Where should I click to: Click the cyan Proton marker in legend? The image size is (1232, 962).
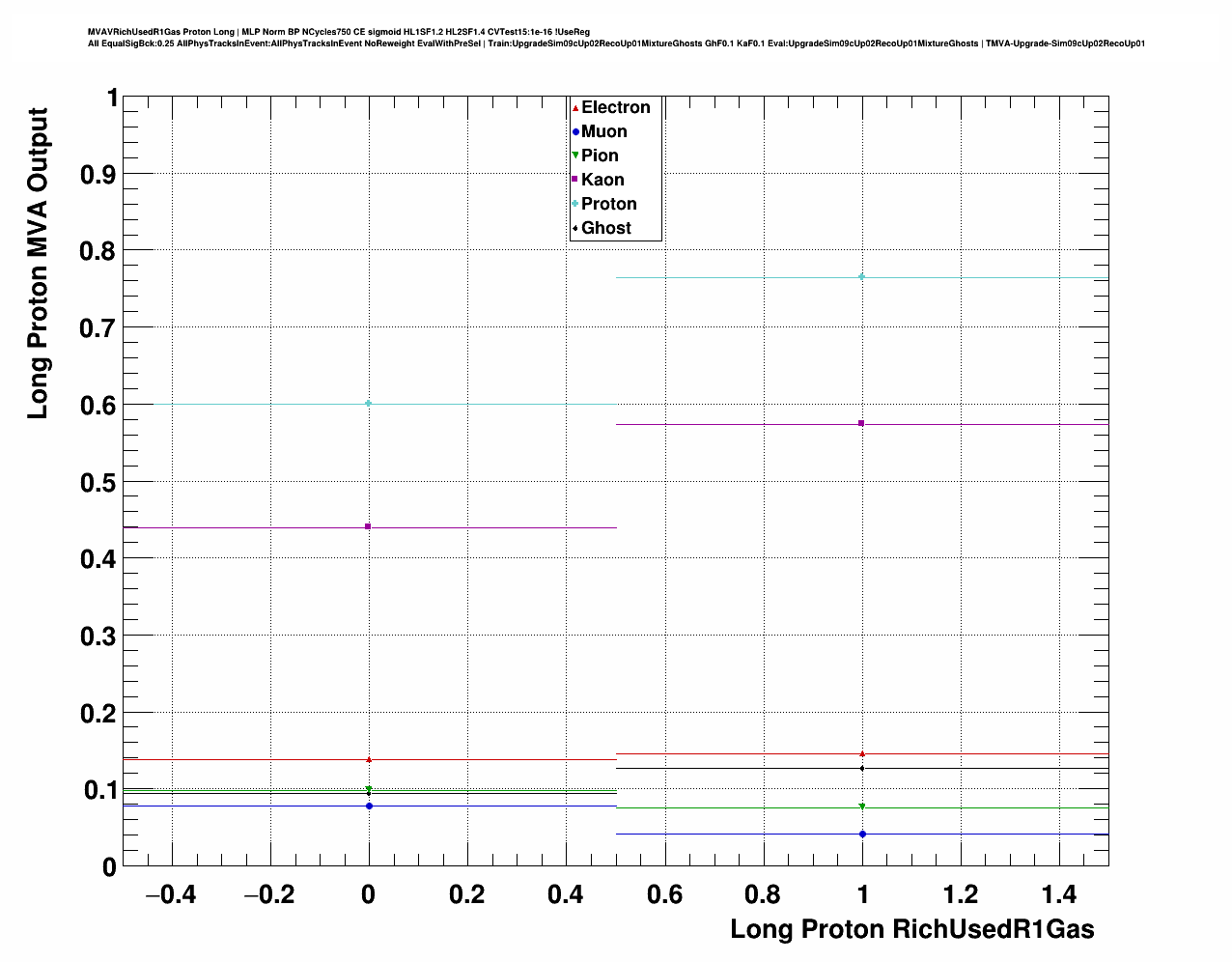pyautogui.click(x=575, y=204)
